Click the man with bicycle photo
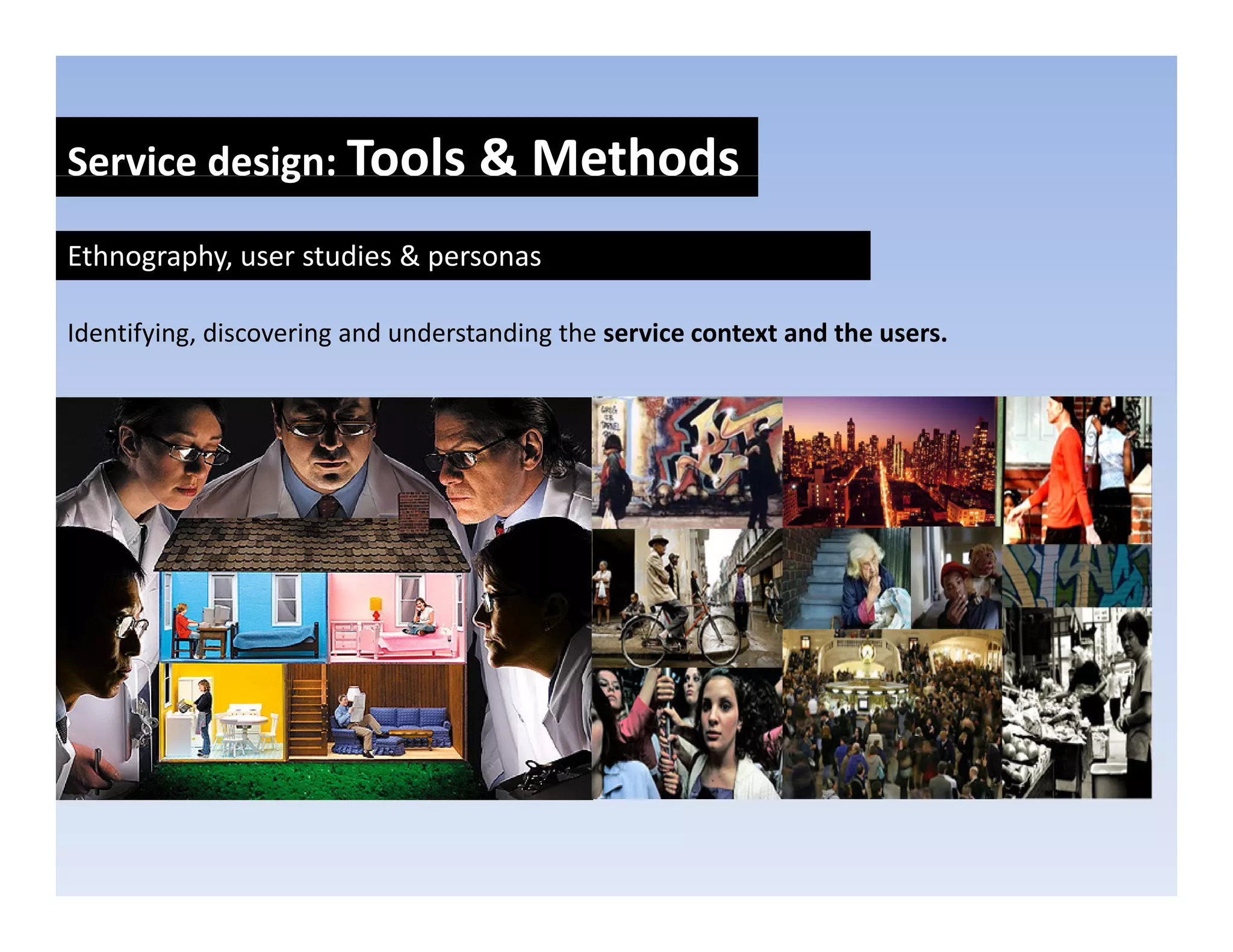The image size is (1233, 952). point(687,598)
